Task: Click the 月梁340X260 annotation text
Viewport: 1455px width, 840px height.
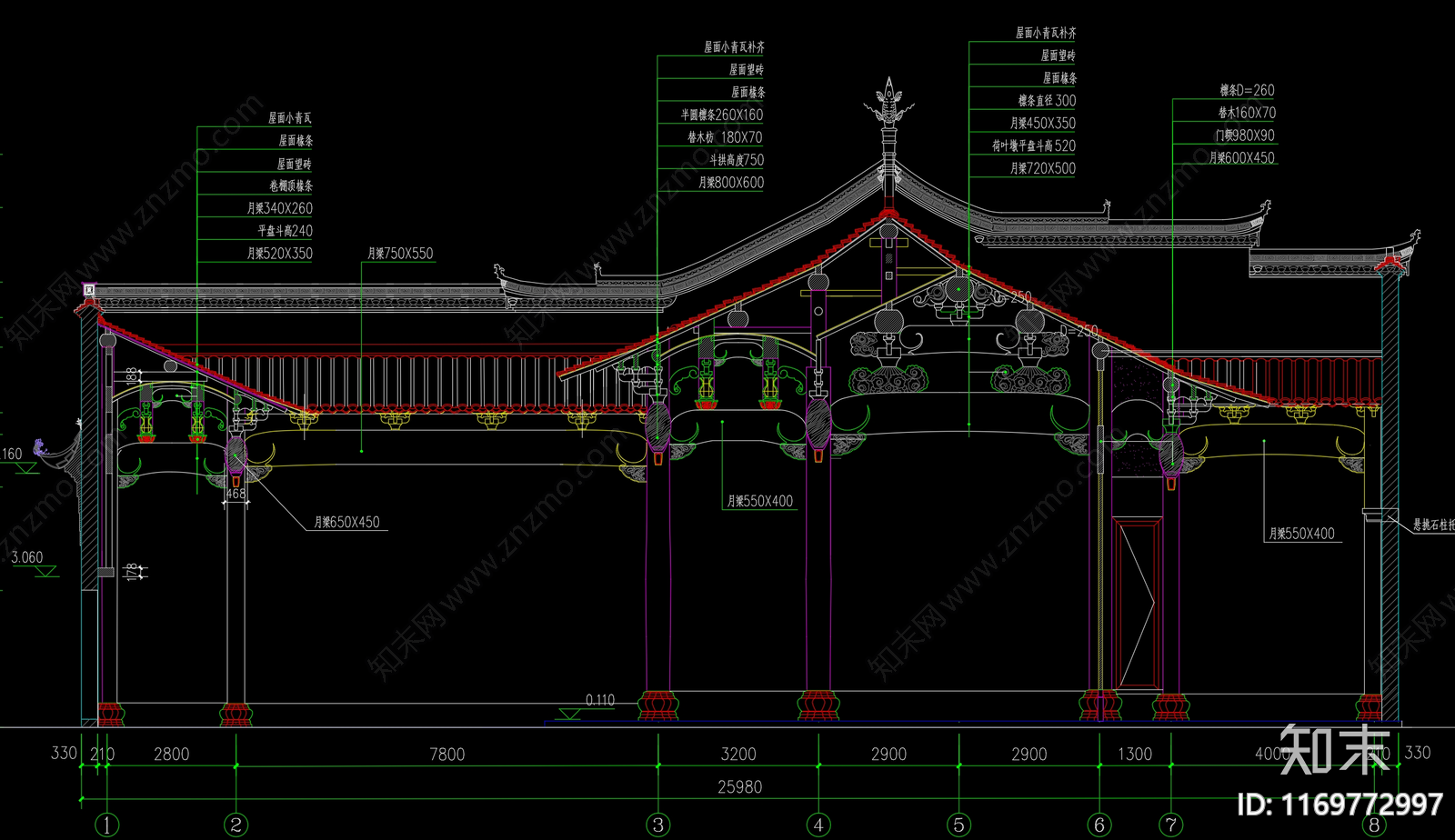Action: coord(280,208)
